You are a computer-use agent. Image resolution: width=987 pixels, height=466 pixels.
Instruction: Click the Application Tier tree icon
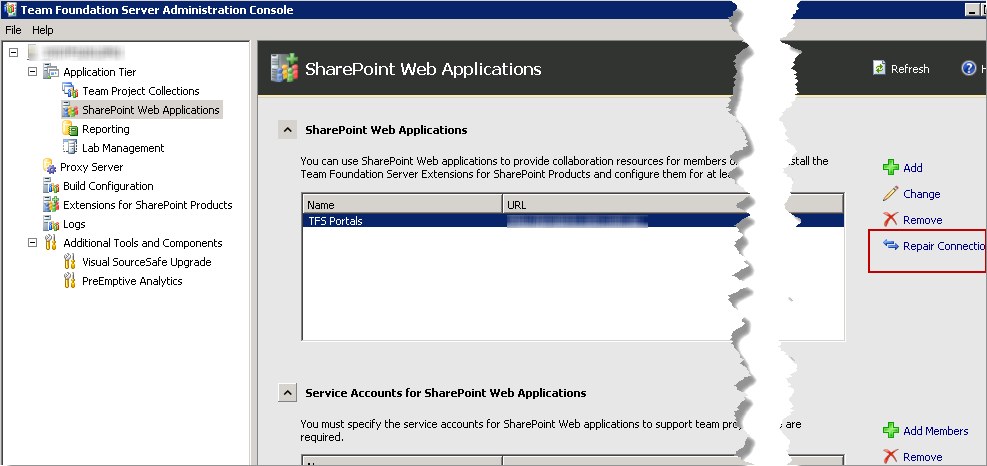click(50, 72)
